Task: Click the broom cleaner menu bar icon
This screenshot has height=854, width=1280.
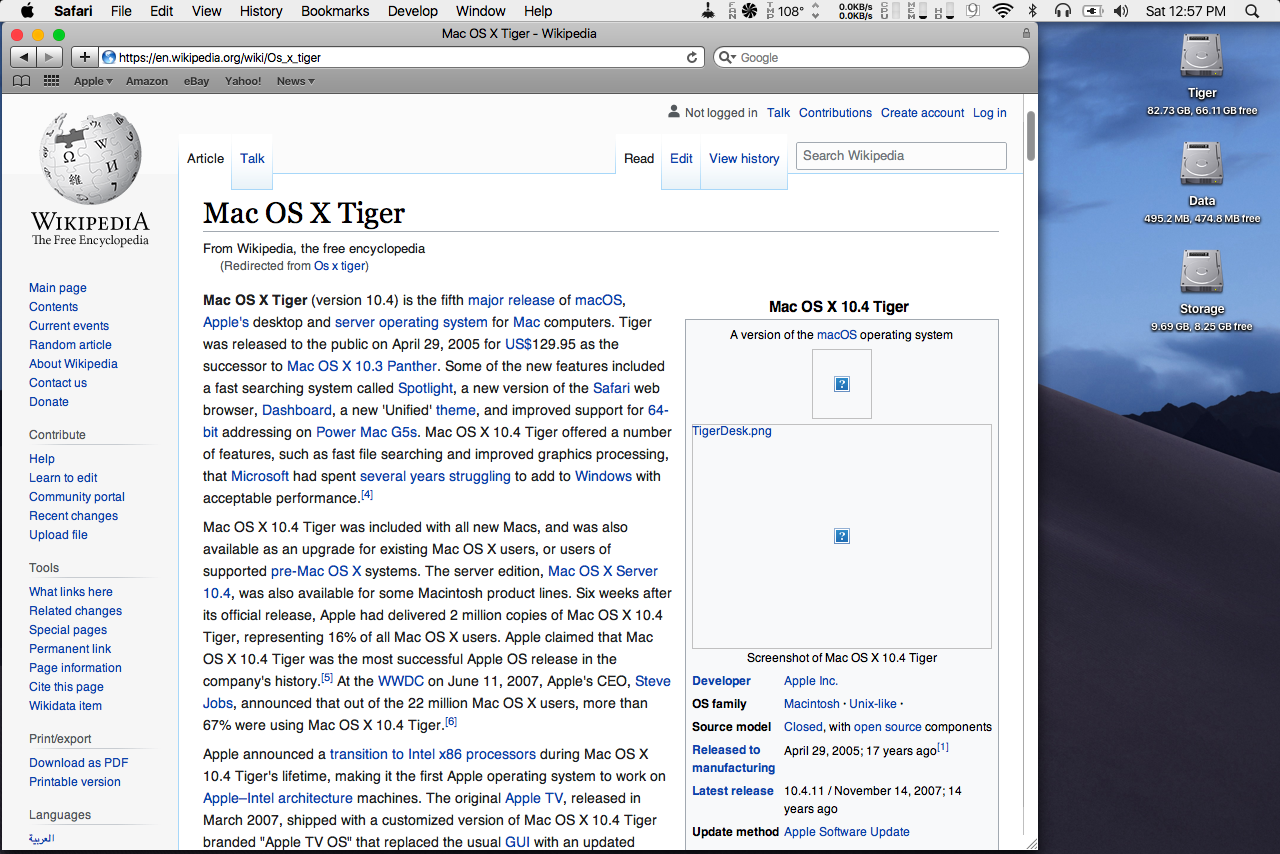Action: (x=708, y=11)
